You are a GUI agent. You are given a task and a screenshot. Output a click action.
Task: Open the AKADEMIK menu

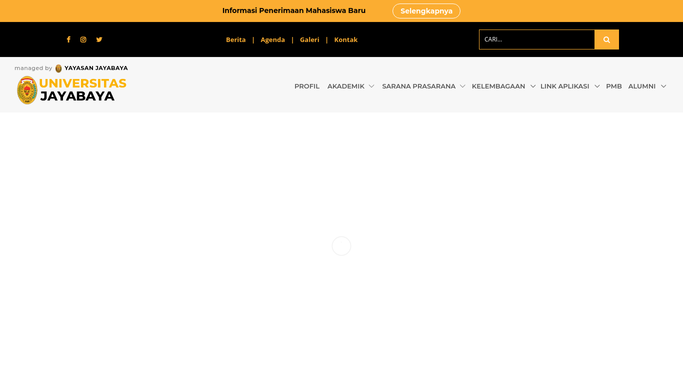click(346, 86)
